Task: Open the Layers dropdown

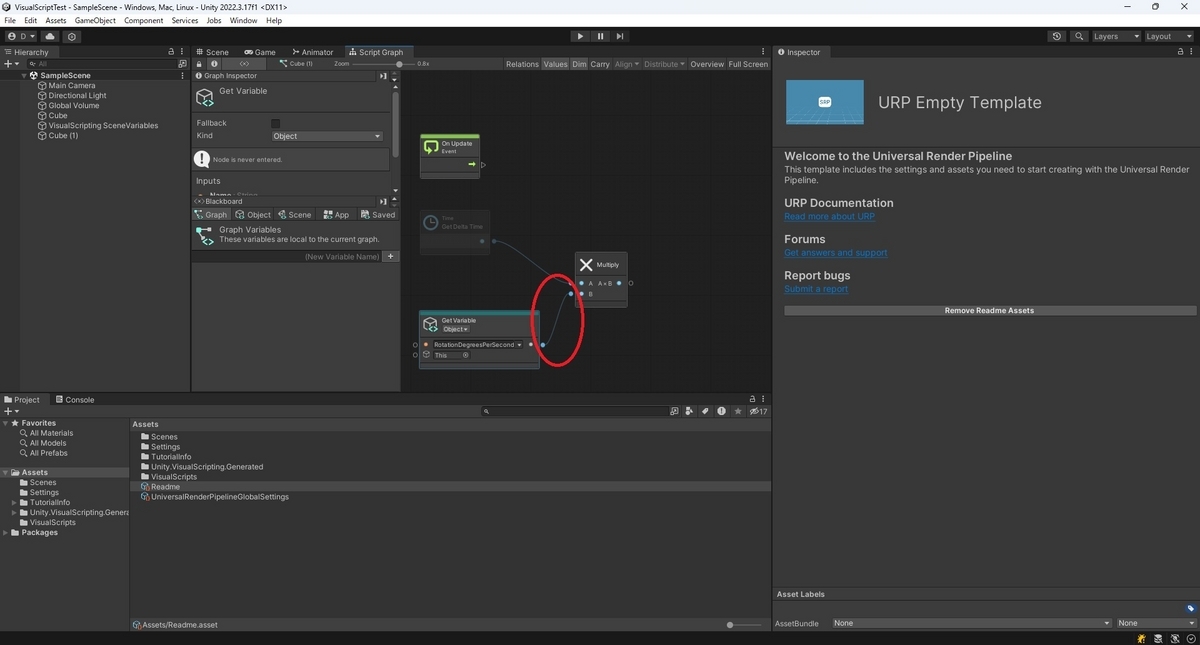Action: coord(1115,36)
